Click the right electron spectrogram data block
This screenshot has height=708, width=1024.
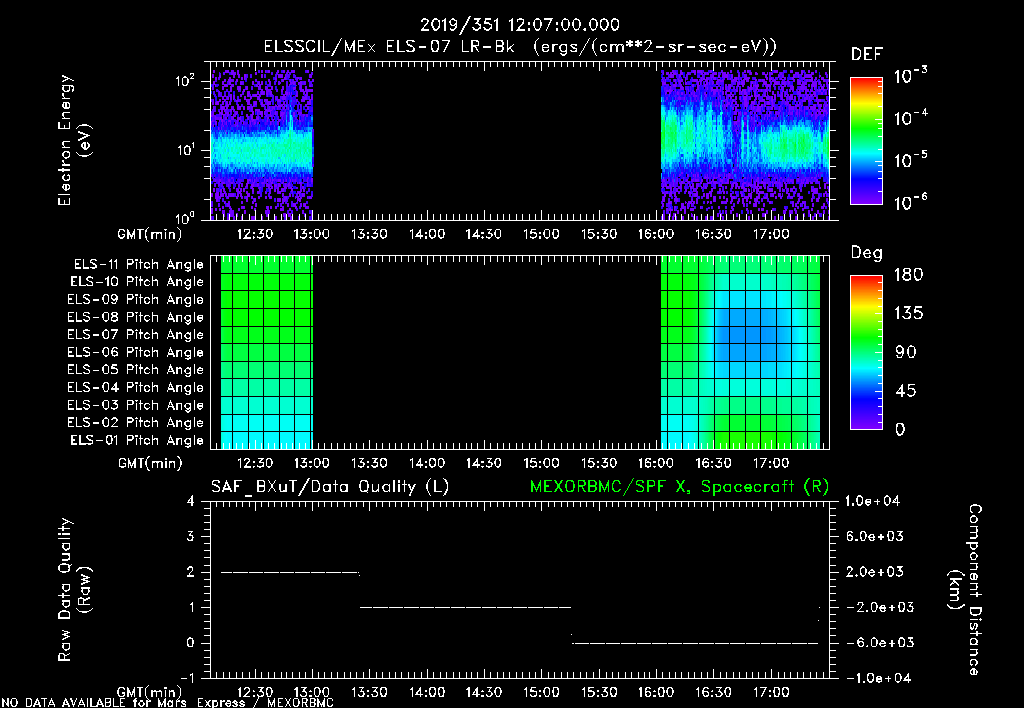click(x=745, y=144)
